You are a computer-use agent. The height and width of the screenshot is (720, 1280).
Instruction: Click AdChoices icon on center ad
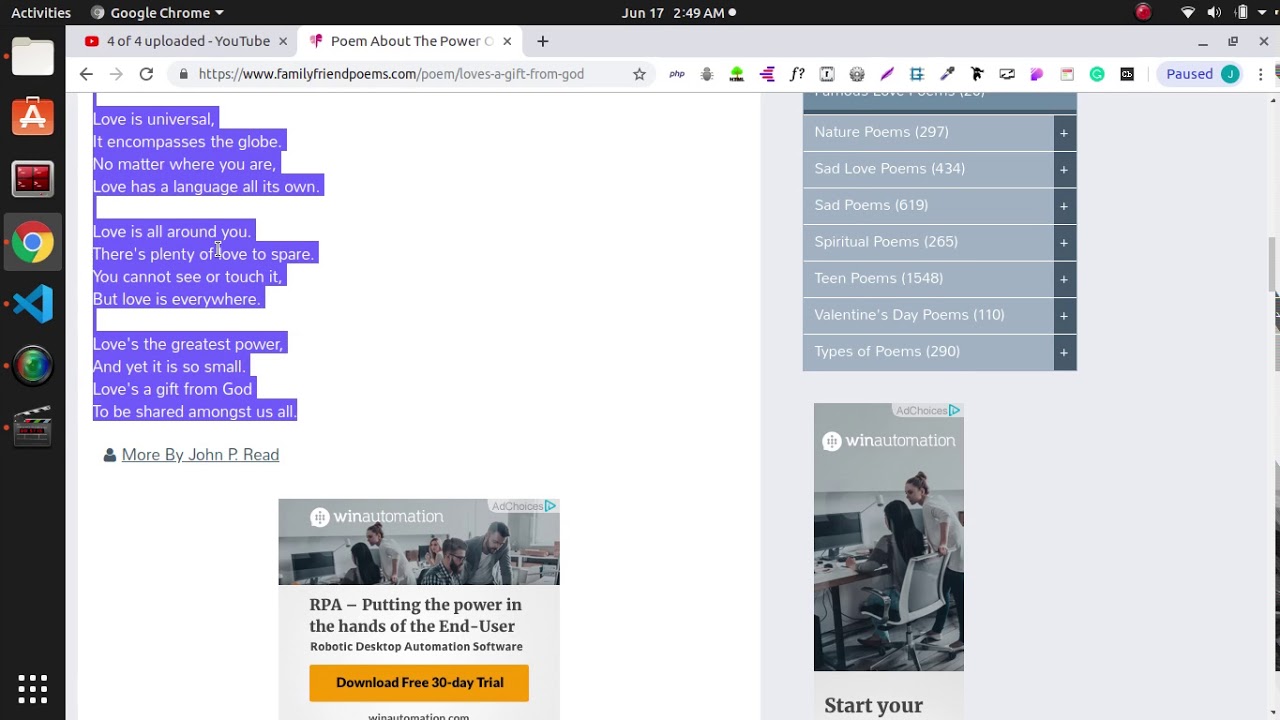[550, 506]
